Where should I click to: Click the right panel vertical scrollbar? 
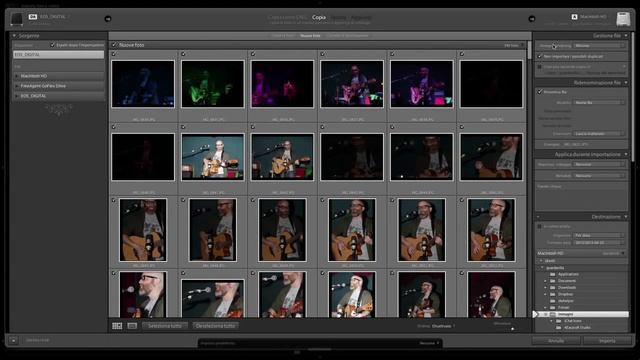pyautogui.click(x=632, y=98)
